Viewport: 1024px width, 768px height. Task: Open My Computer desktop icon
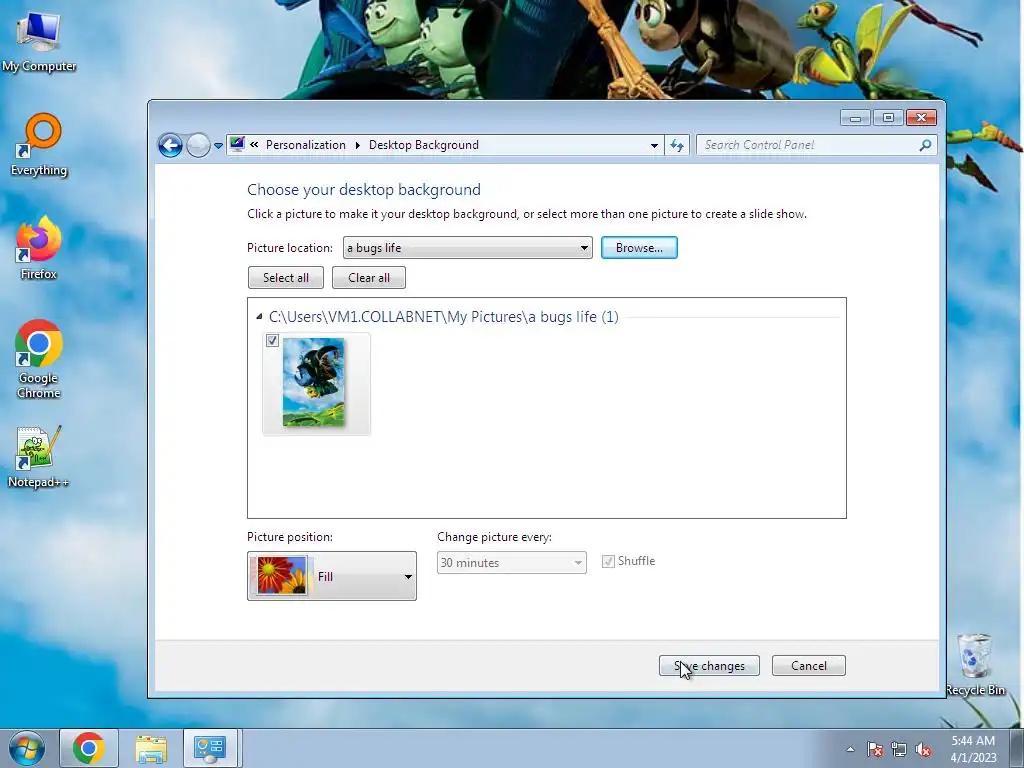tap(39, 41)
